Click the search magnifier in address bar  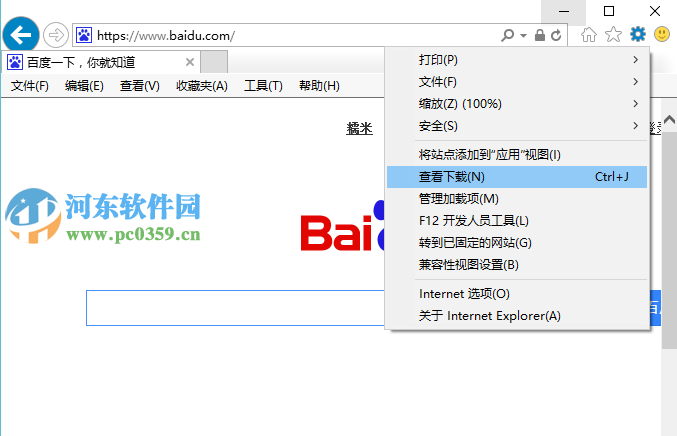coord(508,35)
